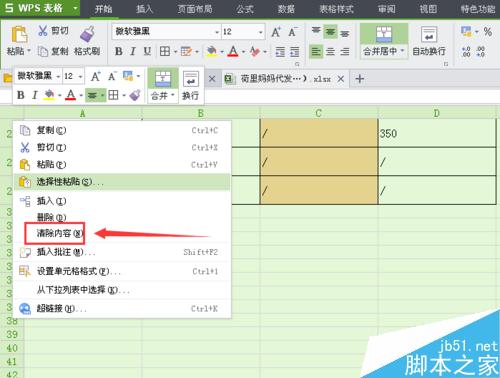Align text to vertical middle in the ribbon
The height and width of the screenshot is (378, 500).
coord(330,32)
